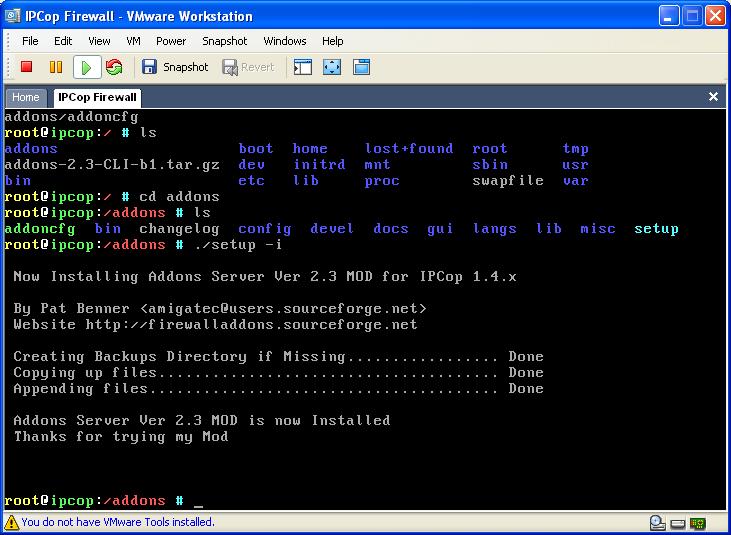Click the hard disk device status icon
Image resolution: width=731 pixels, height=535 pixels.
coord(678,524)
